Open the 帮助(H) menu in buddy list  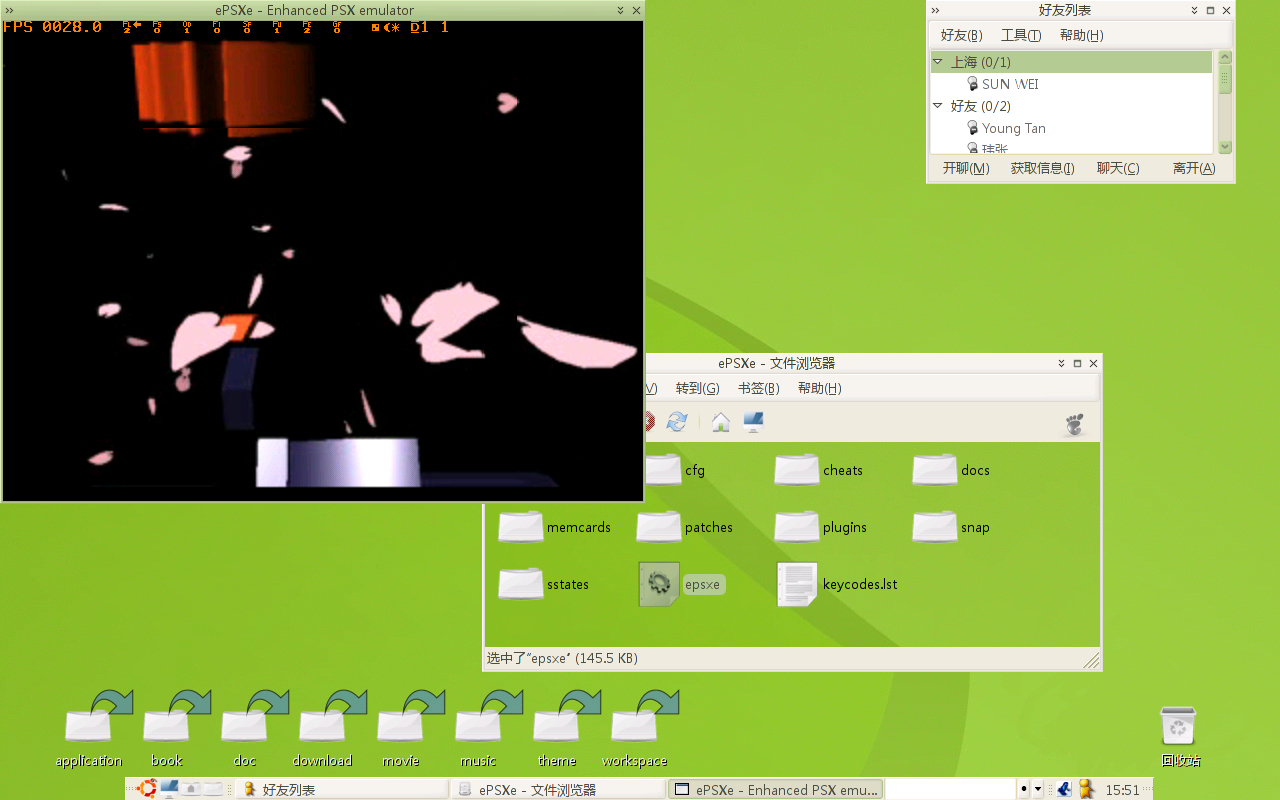(x=1082, y=35)
